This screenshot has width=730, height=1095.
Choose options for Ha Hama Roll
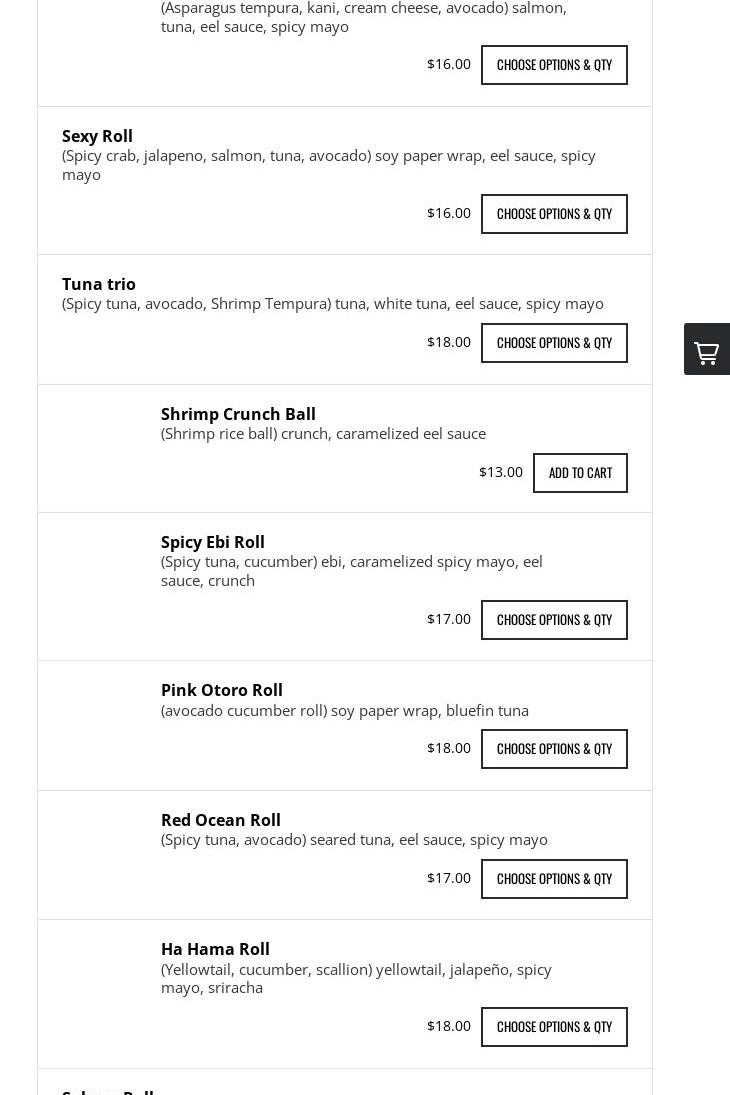[554, 1027]
